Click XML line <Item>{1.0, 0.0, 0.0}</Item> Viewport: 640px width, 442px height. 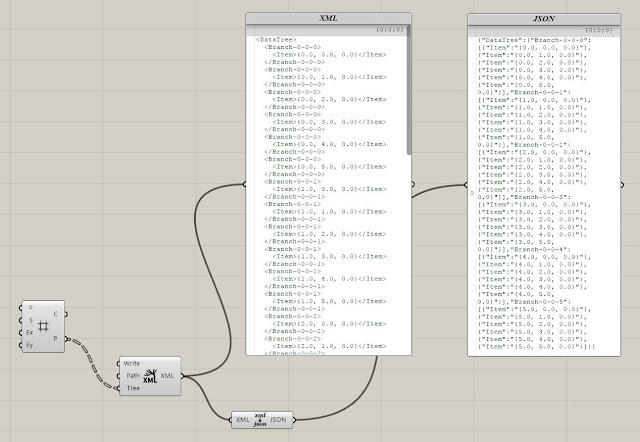click(329, 189)
